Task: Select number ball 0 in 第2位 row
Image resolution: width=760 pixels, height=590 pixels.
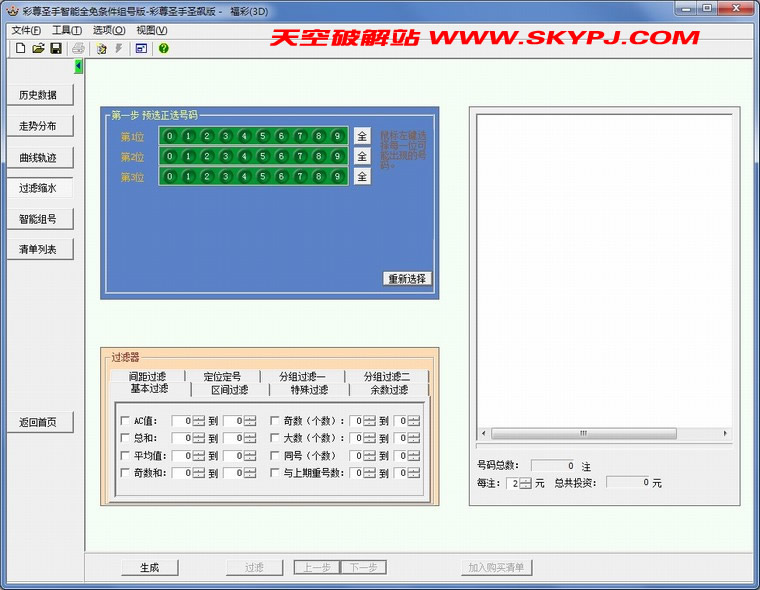Action: 170,156
